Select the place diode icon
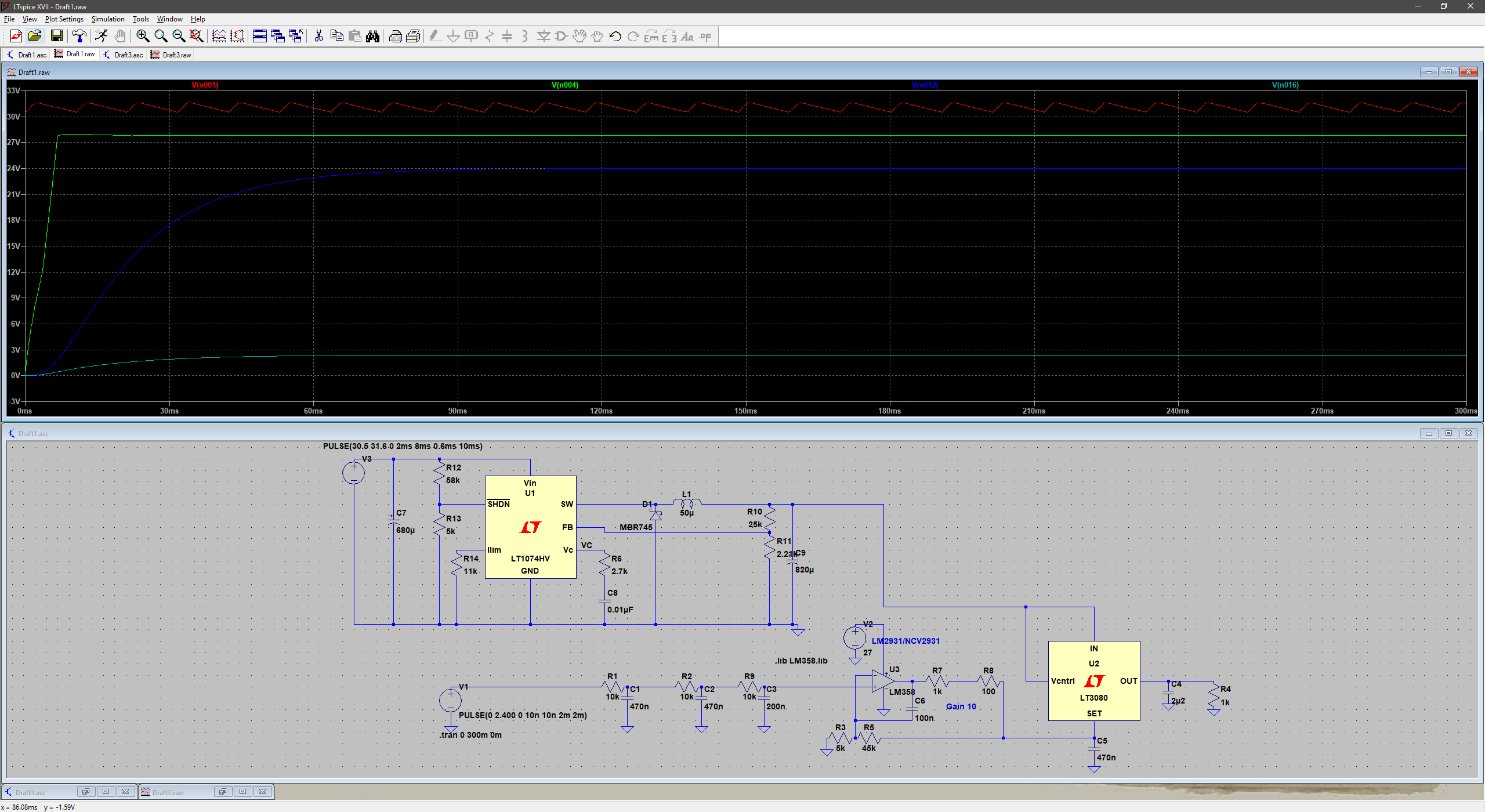 pos(544,36)
